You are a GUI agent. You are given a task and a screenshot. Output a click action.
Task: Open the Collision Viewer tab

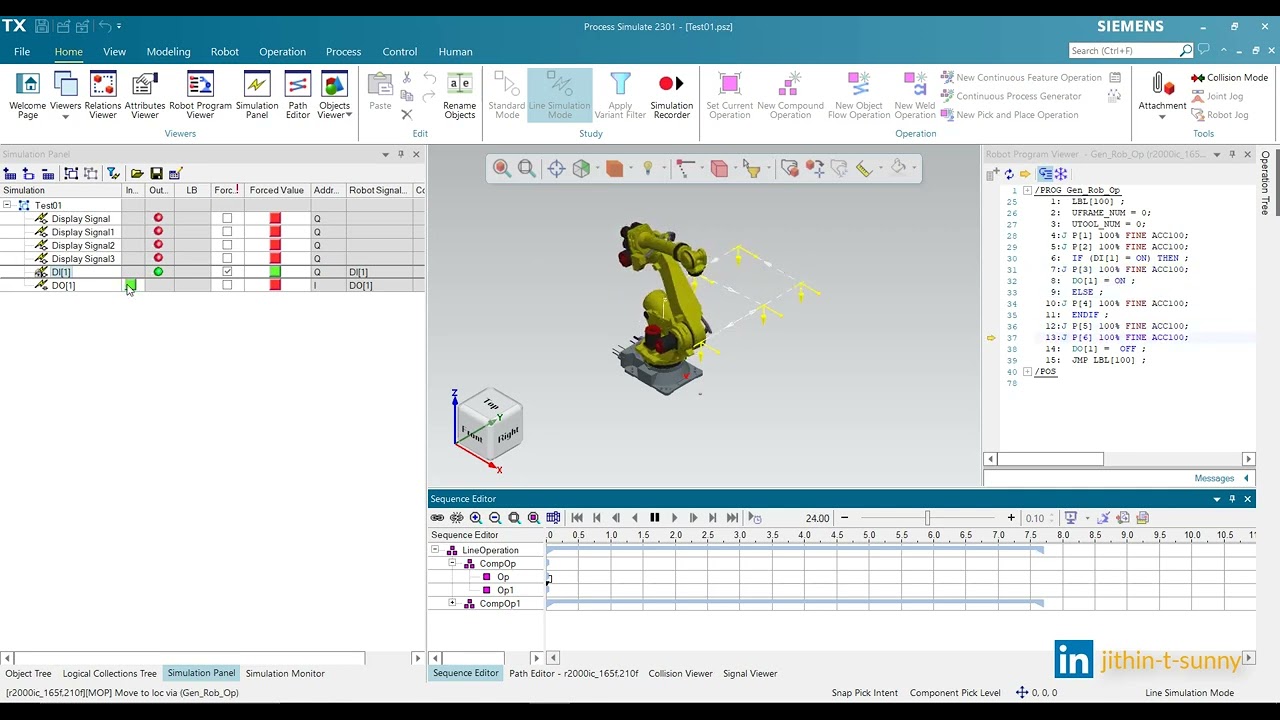pos(680,673)
